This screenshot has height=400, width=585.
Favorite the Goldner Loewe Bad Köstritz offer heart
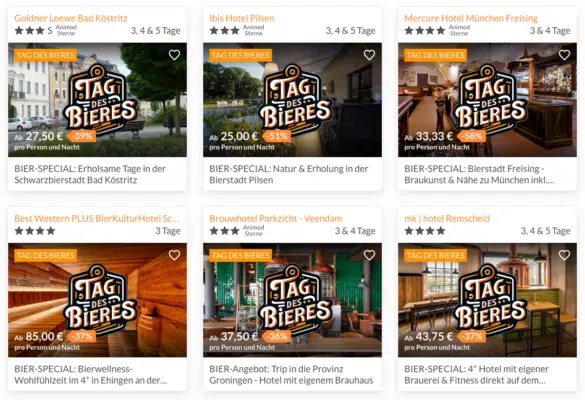[x=174, y=55]
